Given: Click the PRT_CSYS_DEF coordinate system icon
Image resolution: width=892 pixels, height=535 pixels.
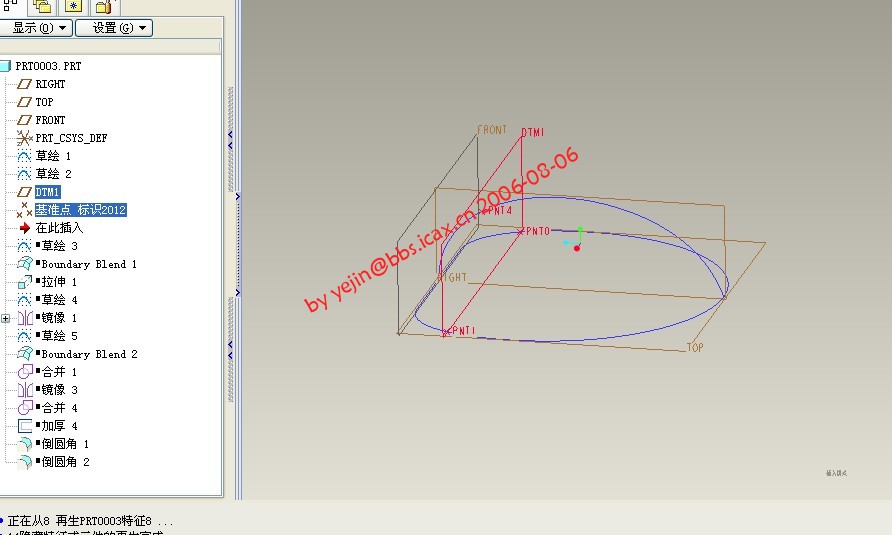Looking at the screenshot, I should (24, 138).
